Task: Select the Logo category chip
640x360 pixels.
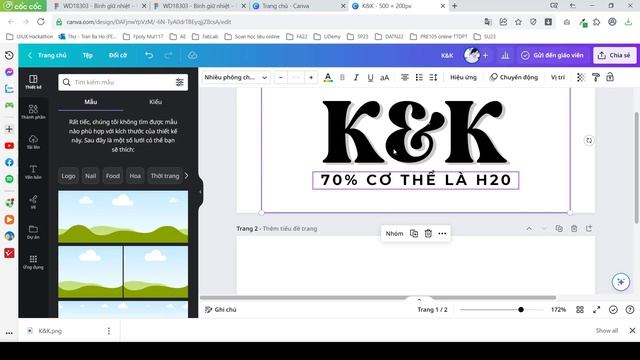Action: pyautogui.click(x=69, y=176)
